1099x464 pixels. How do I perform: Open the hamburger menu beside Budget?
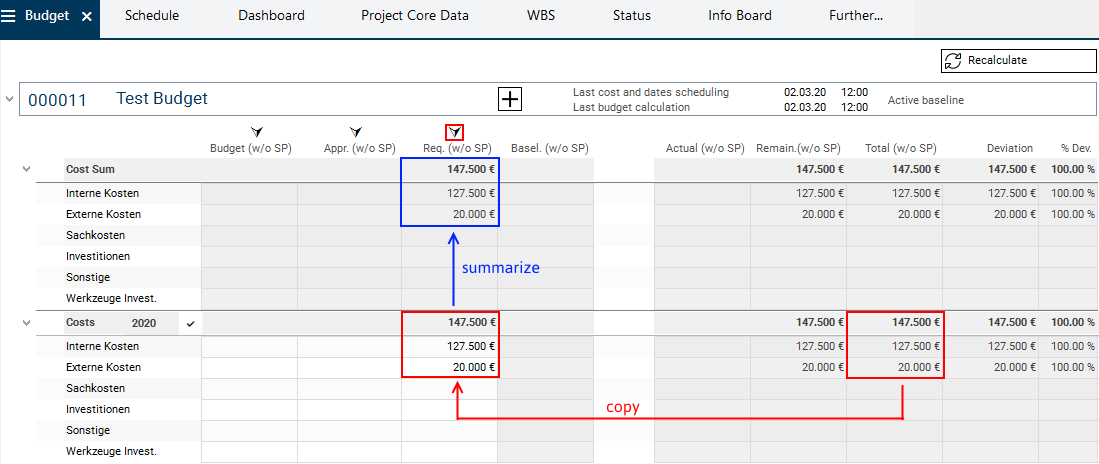click(x=11, y=17)
